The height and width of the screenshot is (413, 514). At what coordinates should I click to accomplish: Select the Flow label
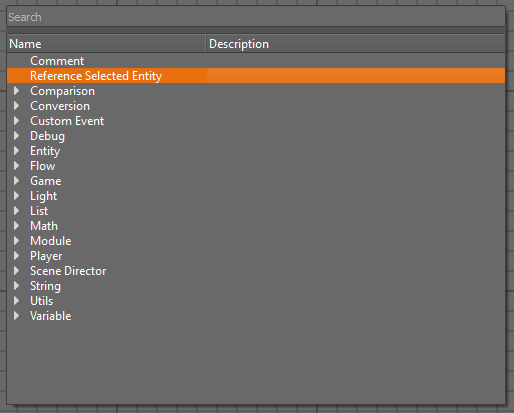point(43,166)
